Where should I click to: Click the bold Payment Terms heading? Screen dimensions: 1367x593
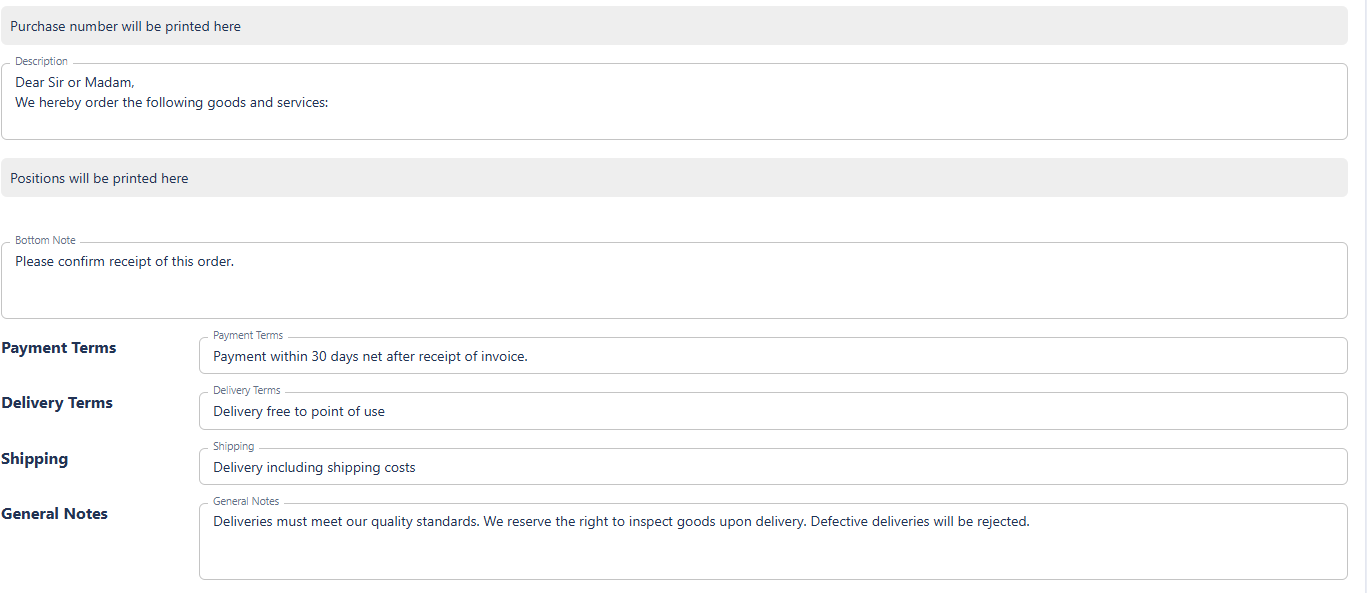pyautogui.click(x=59, y=348)
